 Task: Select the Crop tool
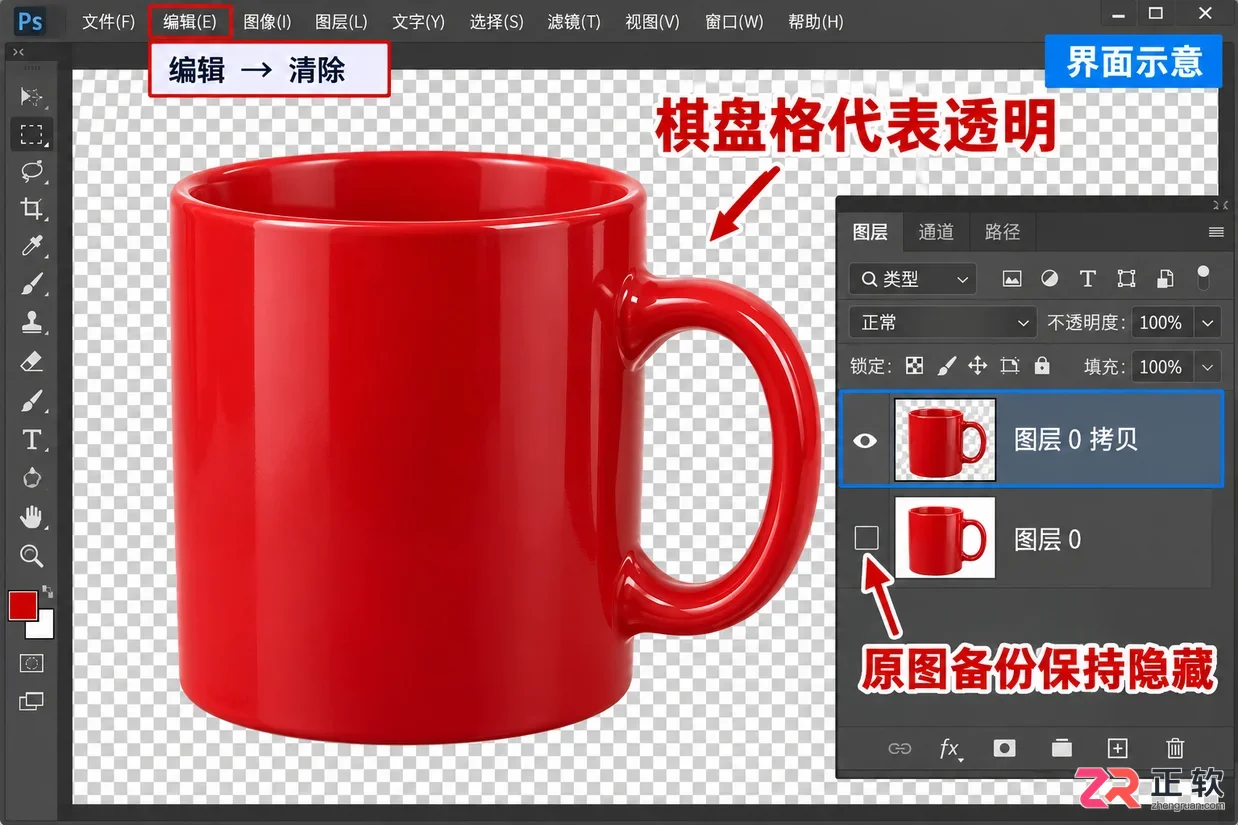tap(32, 208)
